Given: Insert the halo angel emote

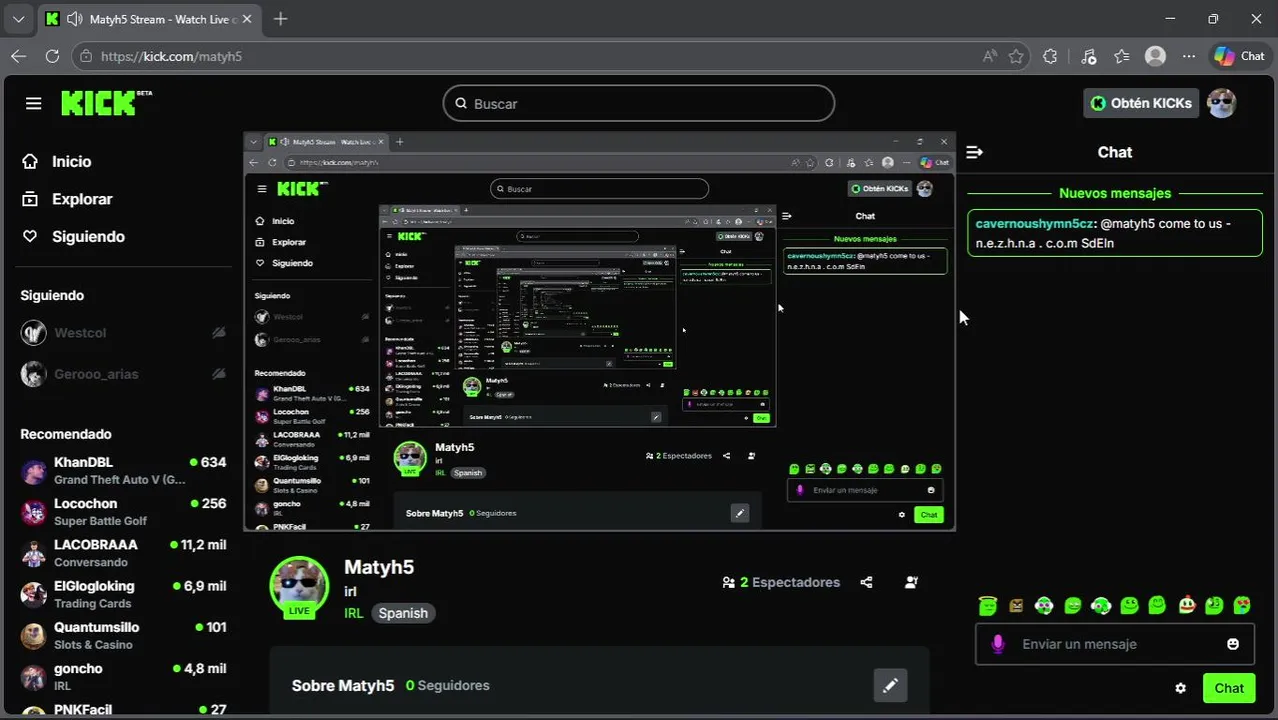Looking at the screenshot, I should pyautogui.click(x=988, y=605).
